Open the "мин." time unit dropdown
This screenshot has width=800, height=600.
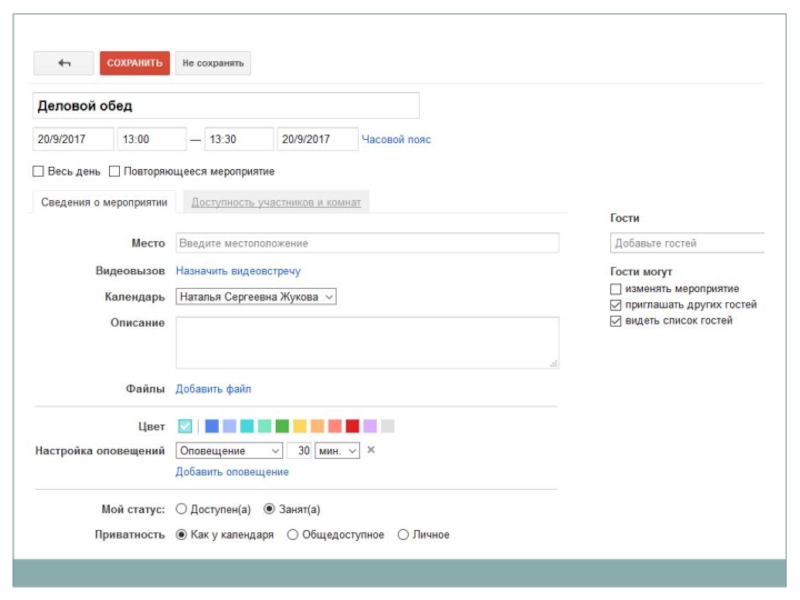click(337, 451)
